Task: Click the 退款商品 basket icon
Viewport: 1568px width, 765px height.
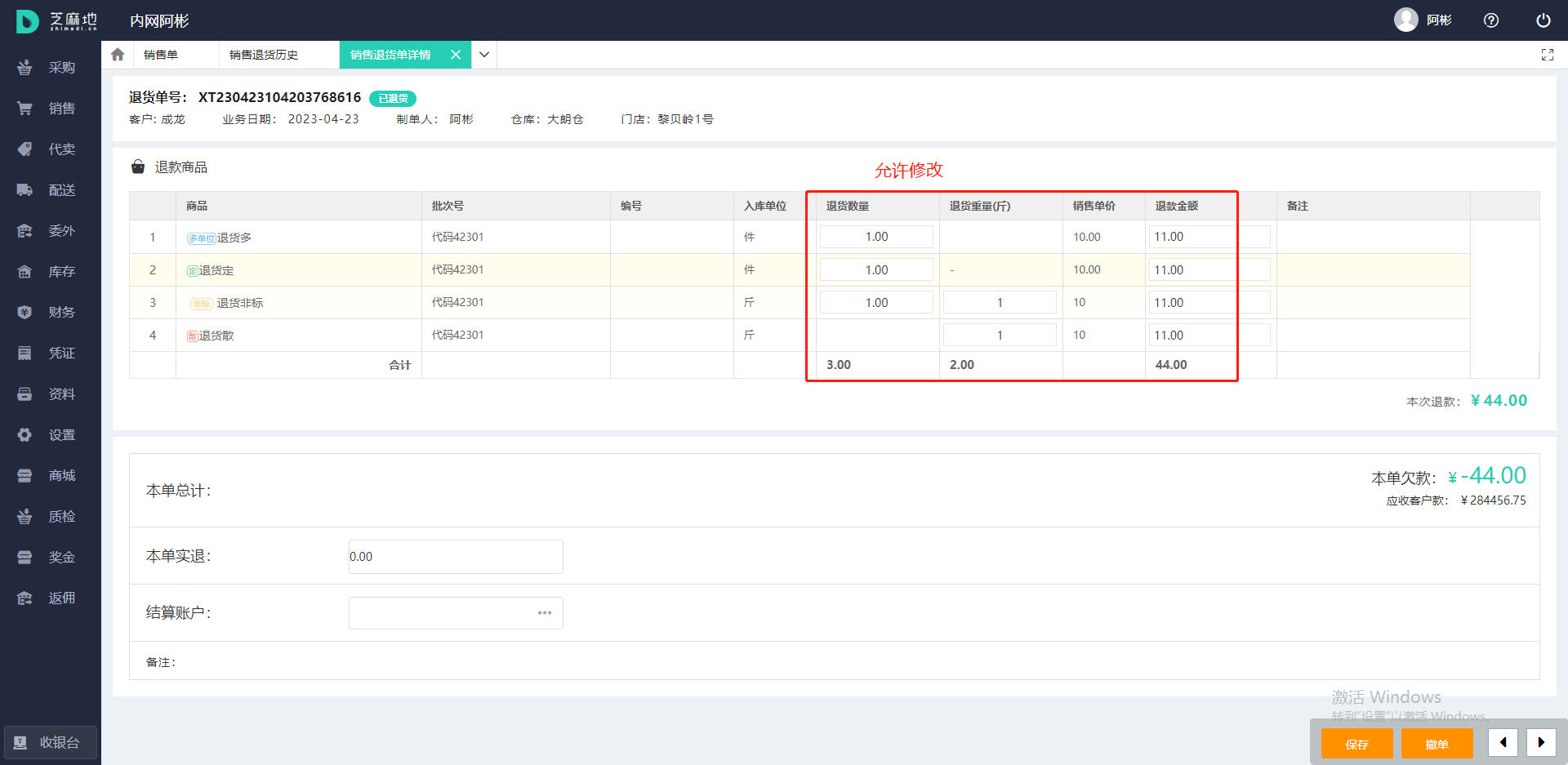Action: coord(138,167)
